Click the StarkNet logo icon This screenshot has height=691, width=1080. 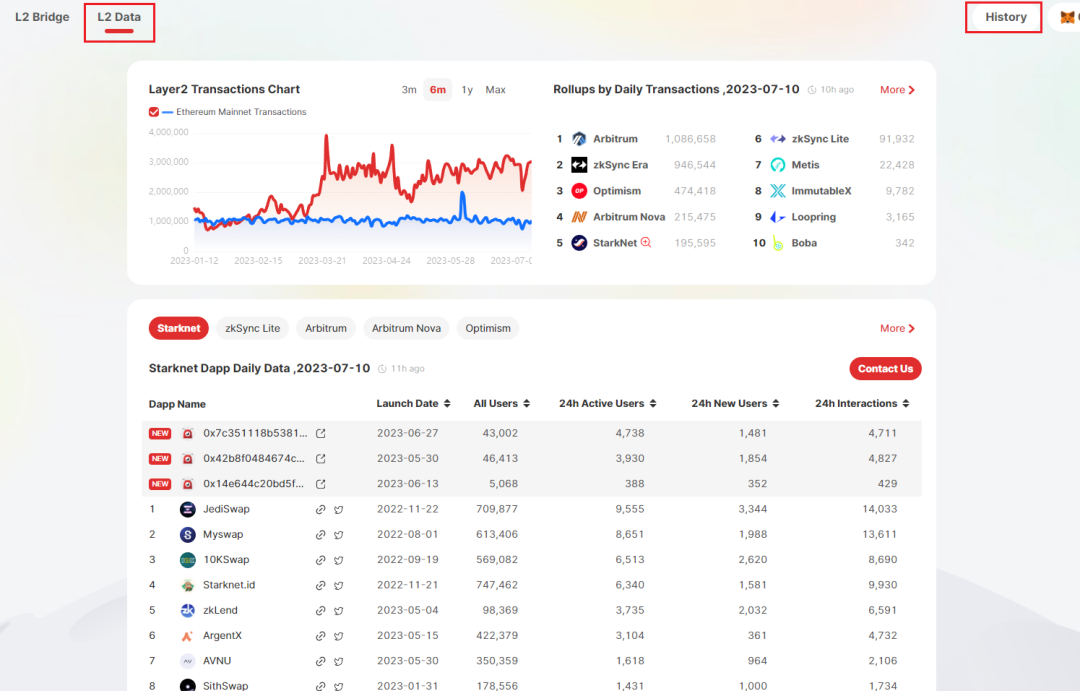coord(579,243)
